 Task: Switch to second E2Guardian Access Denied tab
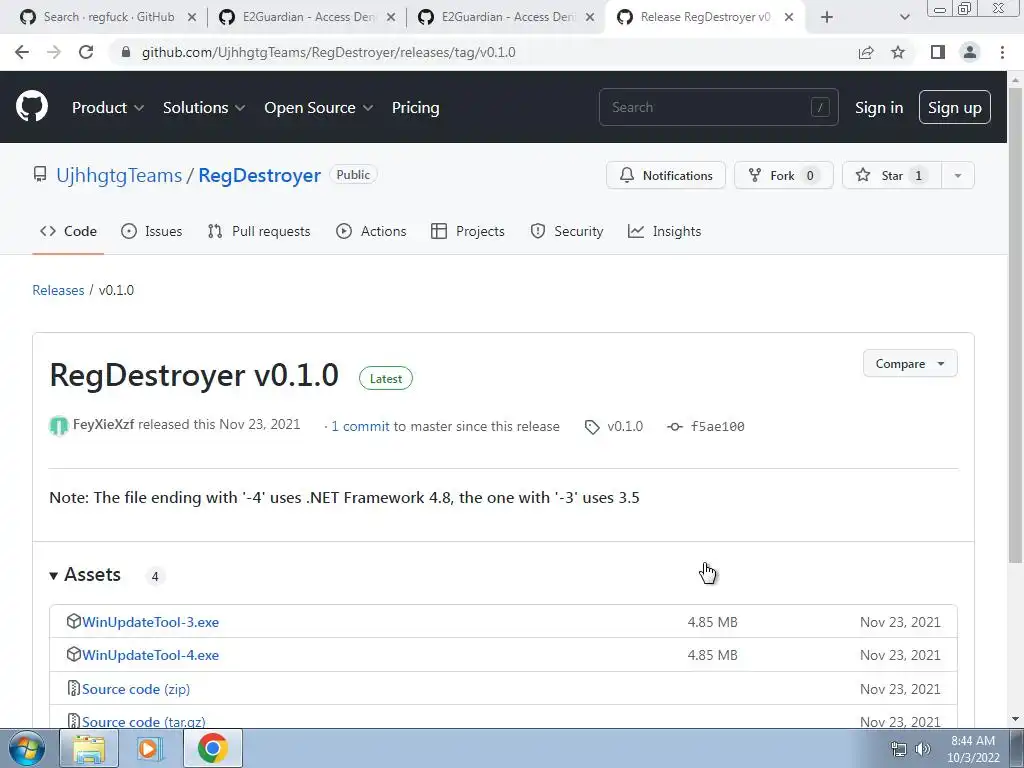tap(506, 17)
